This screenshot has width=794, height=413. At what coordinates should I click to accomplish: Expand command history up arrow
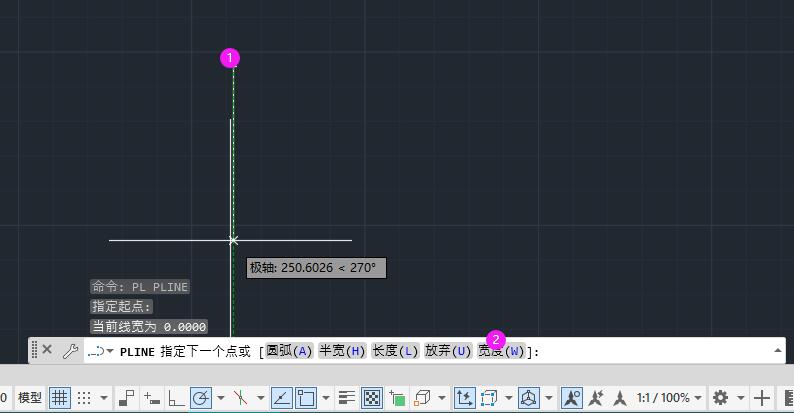tap(778, 350)
